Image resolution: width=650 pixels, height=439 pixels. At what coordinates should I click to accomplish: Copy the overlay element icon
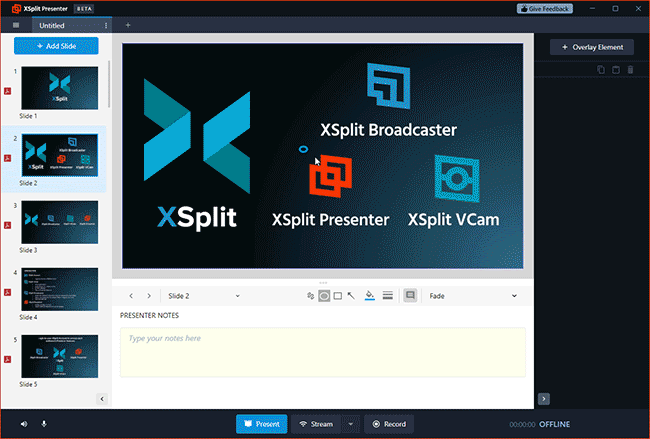click(601, 70)
